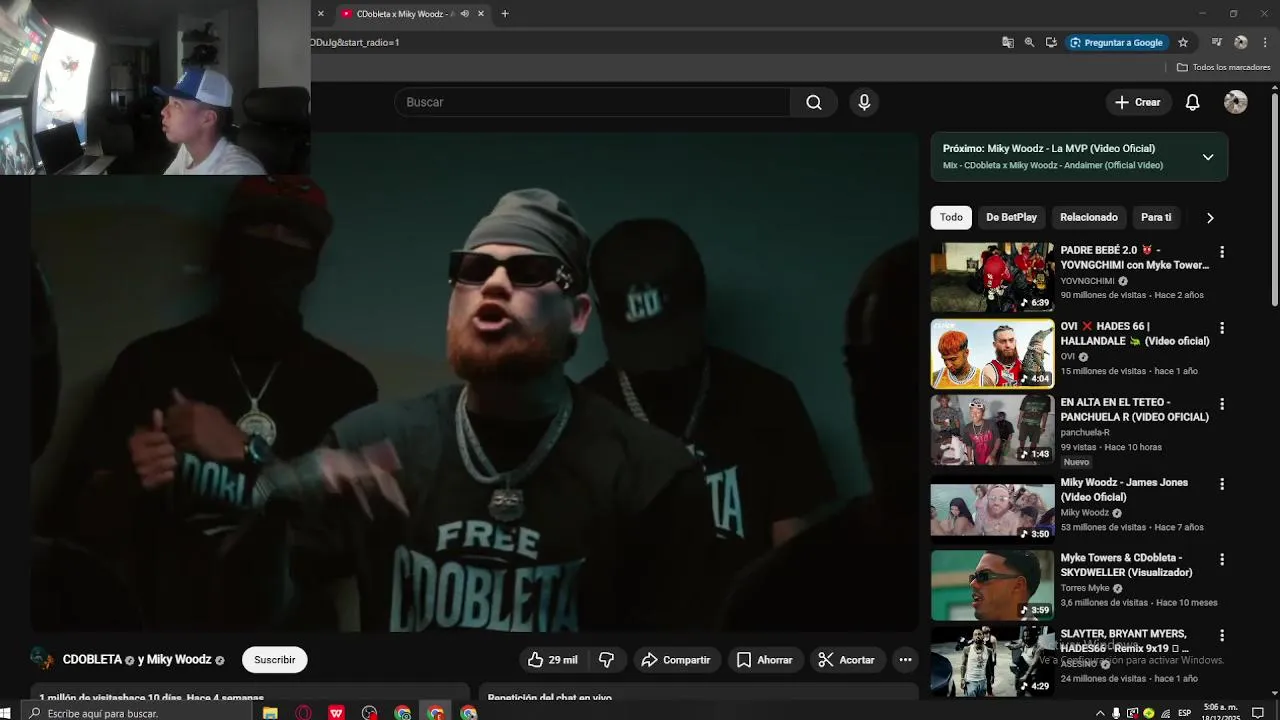1280x720 pixels.
Task: Show hidden system tray icons
Action: click(x=1101, y=713)
